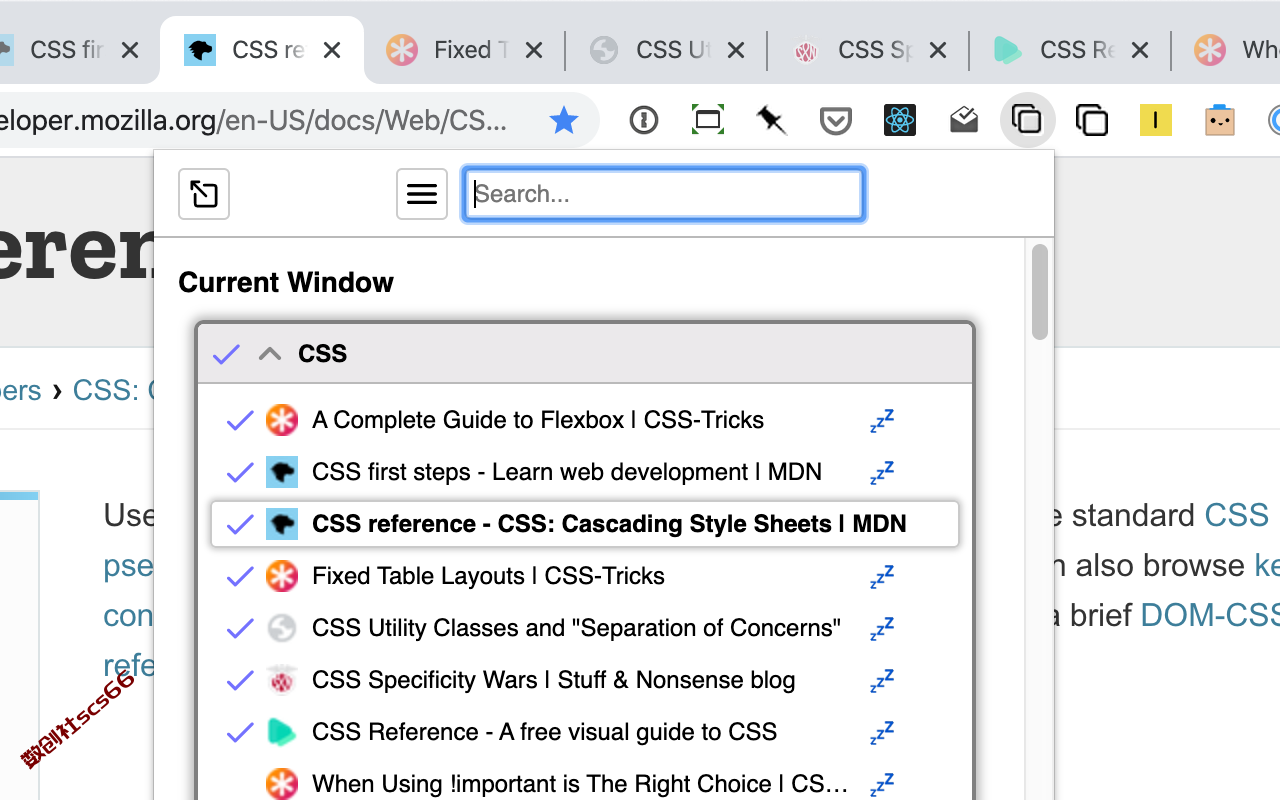Open the hamburger menu beside the search box

point(422,194)
